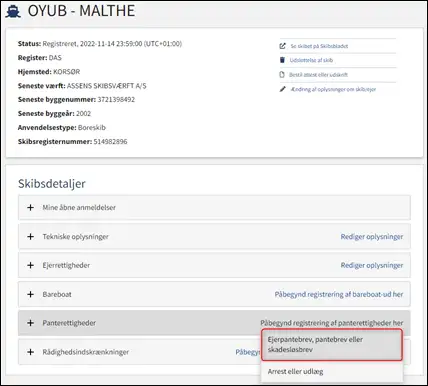This screenshot has height=386, width=428.
Task: Click the Rådighedsindskrænkninger label
Action: coord(85,352)
